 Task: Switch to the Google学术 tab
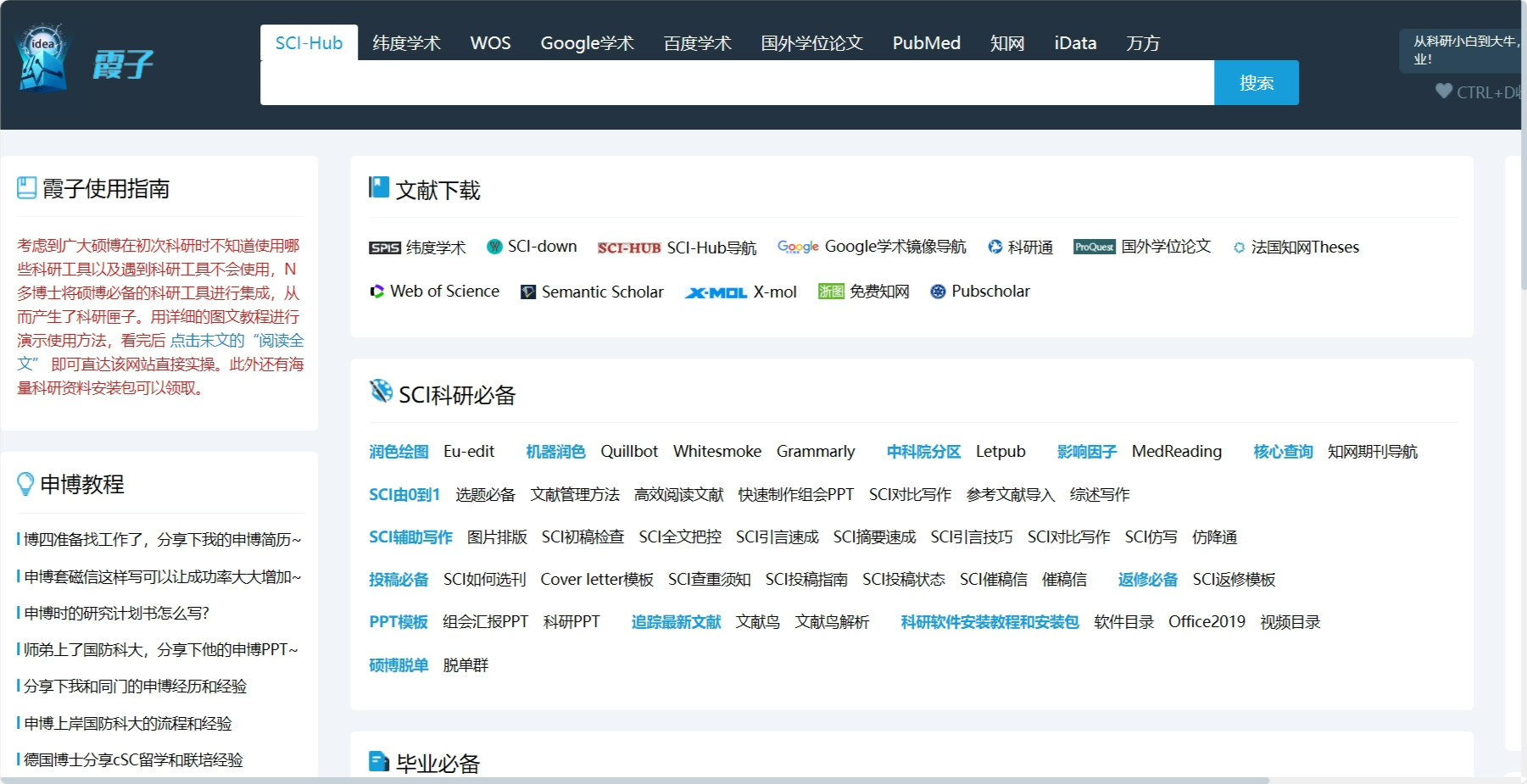[x=587, y=42]
